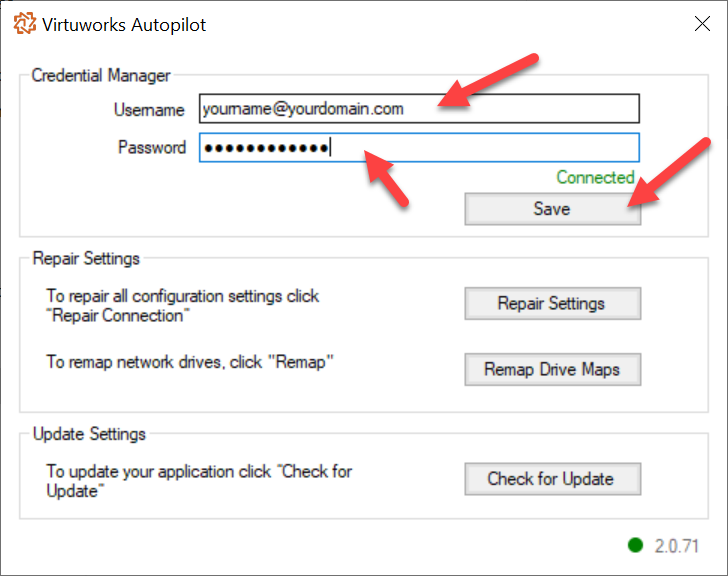The image size is (728, 576).
Task: Click the Check for Update button
Action: coord(552,479)
